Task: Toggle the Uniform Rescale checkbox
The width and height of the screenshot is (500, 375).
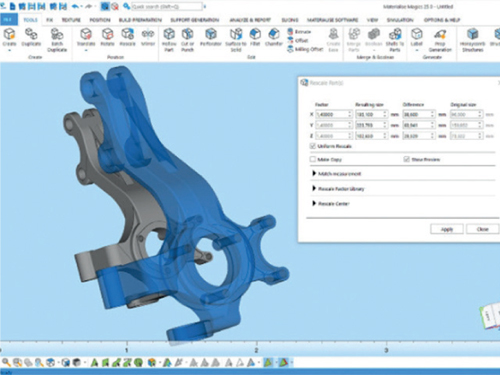Action: click(x=313, y=146)
